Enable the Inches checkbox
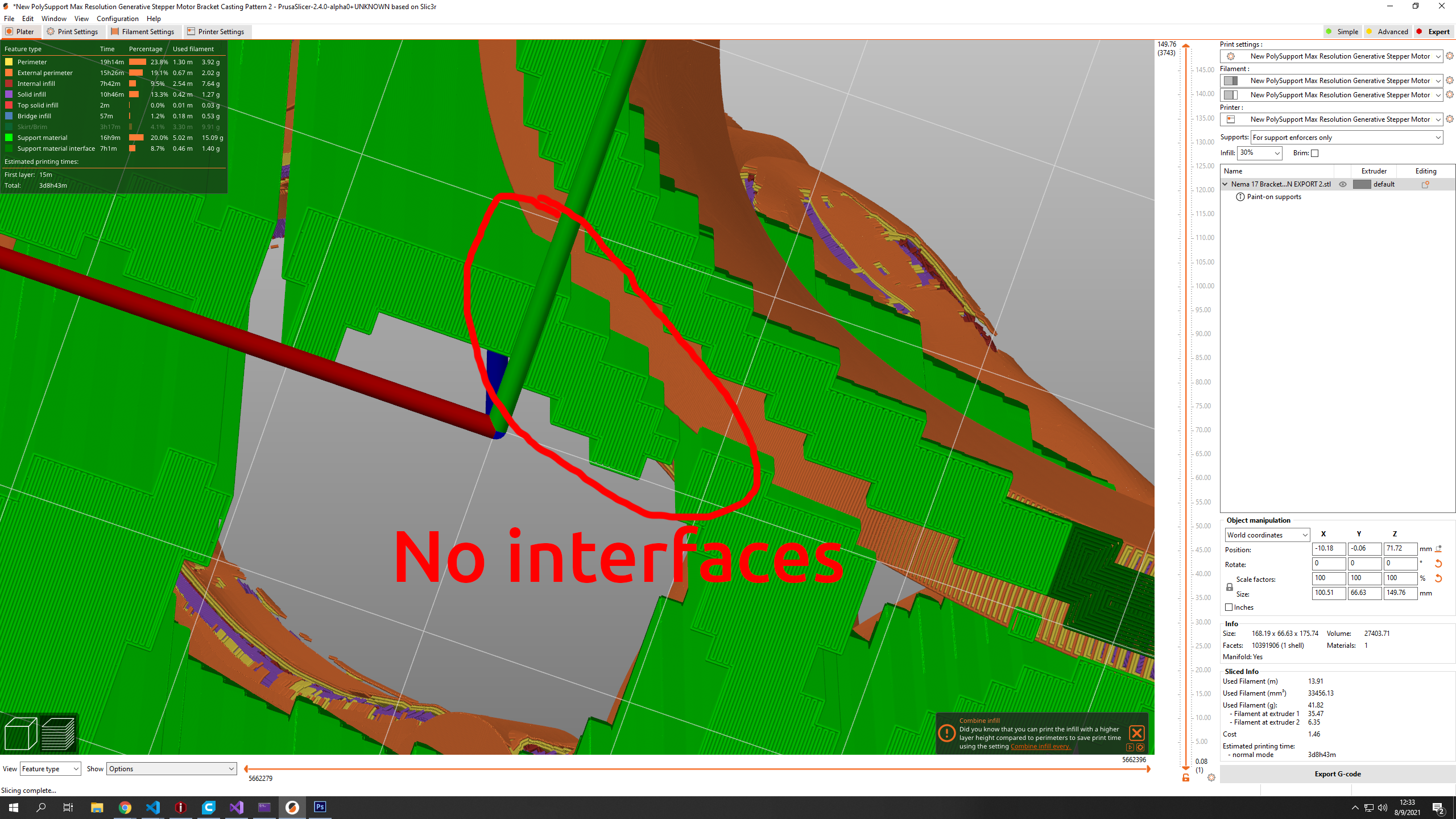 (1229, 607)
